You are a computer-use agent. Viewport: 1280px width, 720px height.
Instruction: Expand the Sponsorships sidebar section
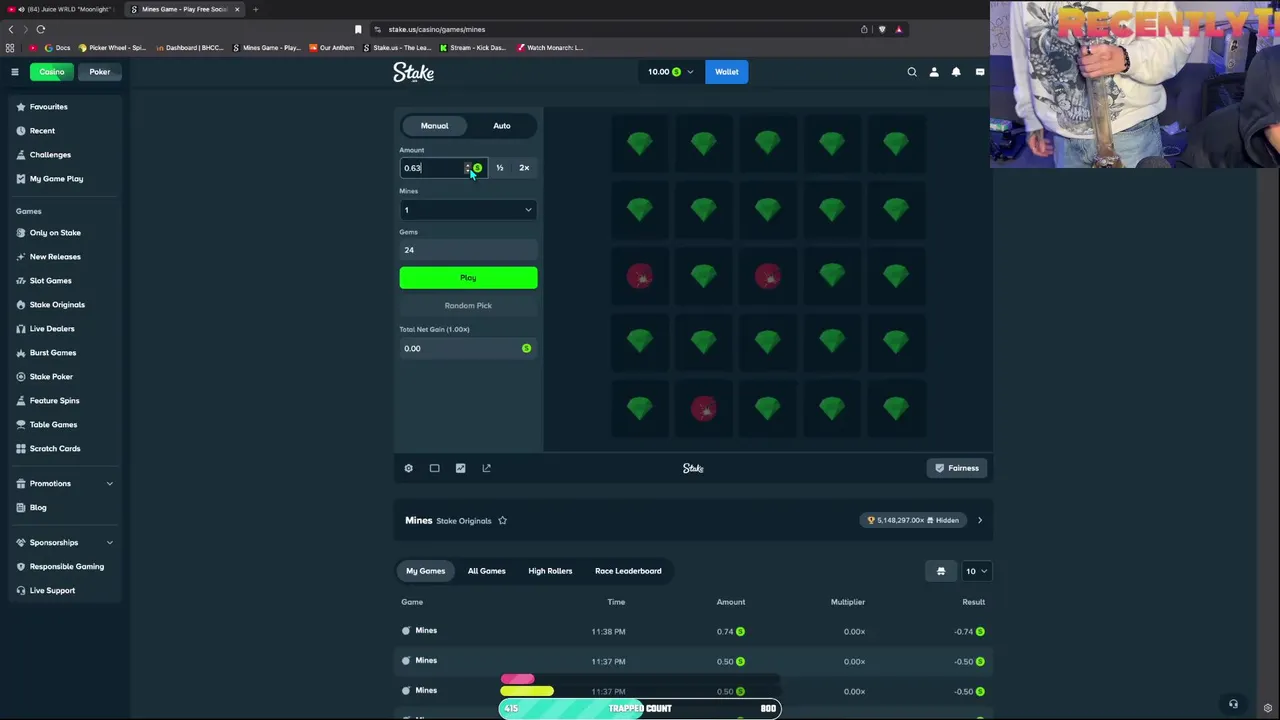tap(65, 543)
